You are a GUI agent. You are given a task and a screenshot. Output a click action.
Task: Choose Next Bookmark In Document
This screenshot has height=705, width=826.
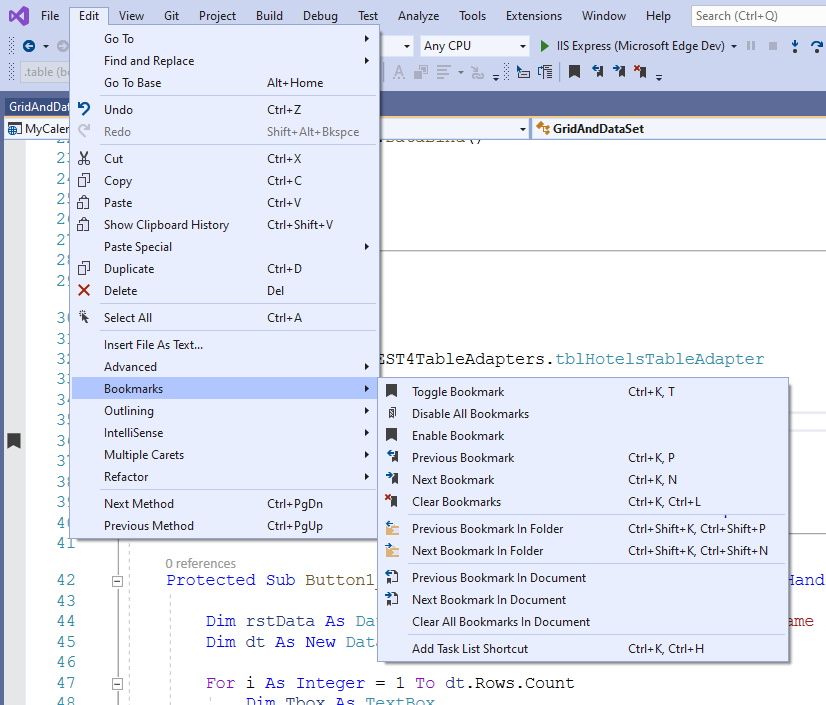(583, 600)
